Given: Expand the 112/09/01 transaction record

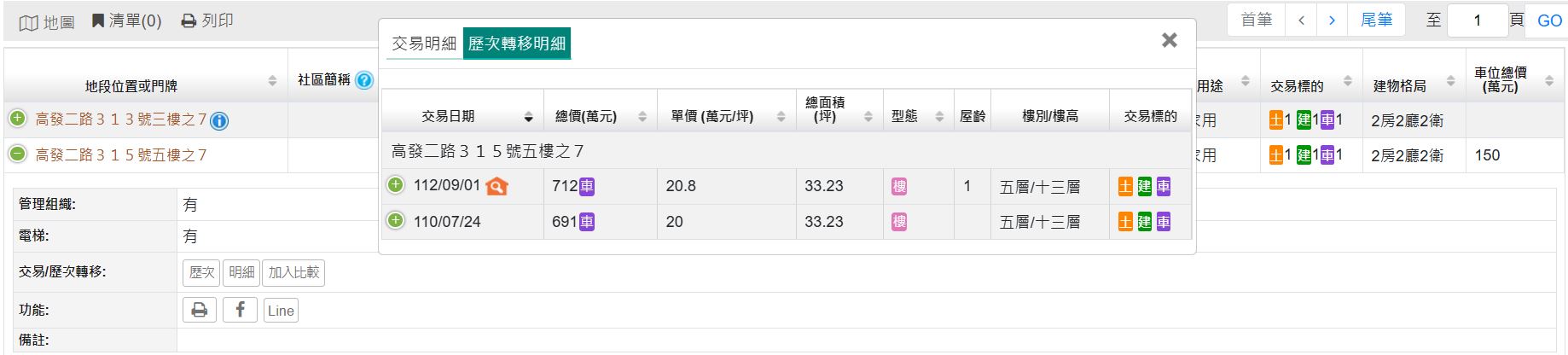Looking at the screenshot, I should tap(395, 185).
